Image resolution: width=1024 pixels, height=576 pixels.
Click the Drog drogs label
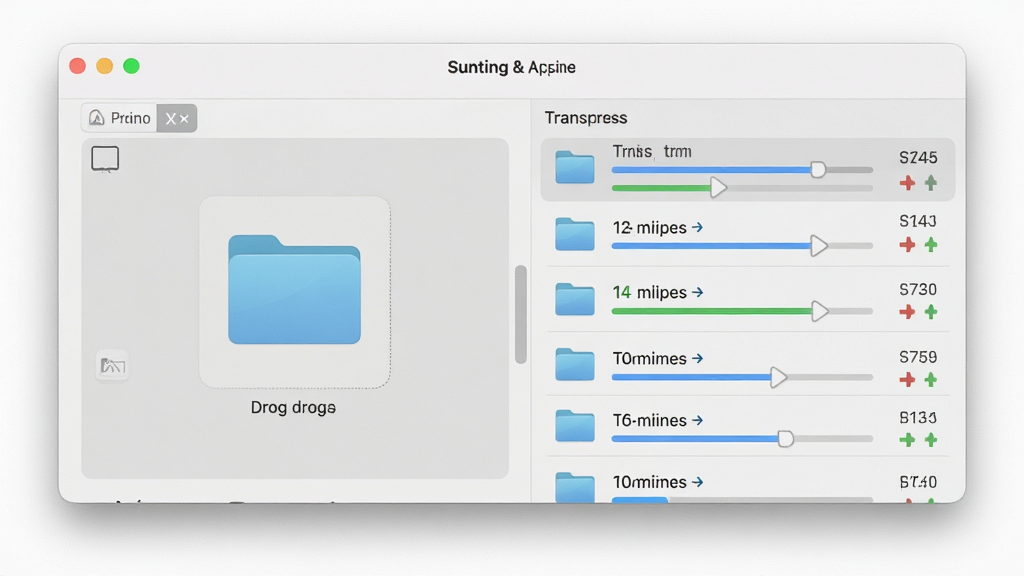pyautogui.click(x=293, y=408)
